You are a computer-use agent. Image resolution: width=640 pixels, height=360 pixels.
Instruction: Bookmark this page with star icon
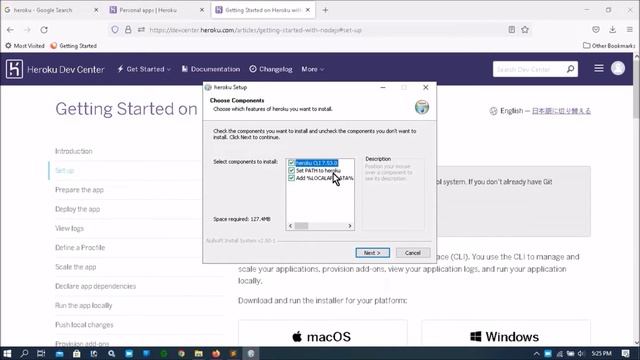pos(525,29)
